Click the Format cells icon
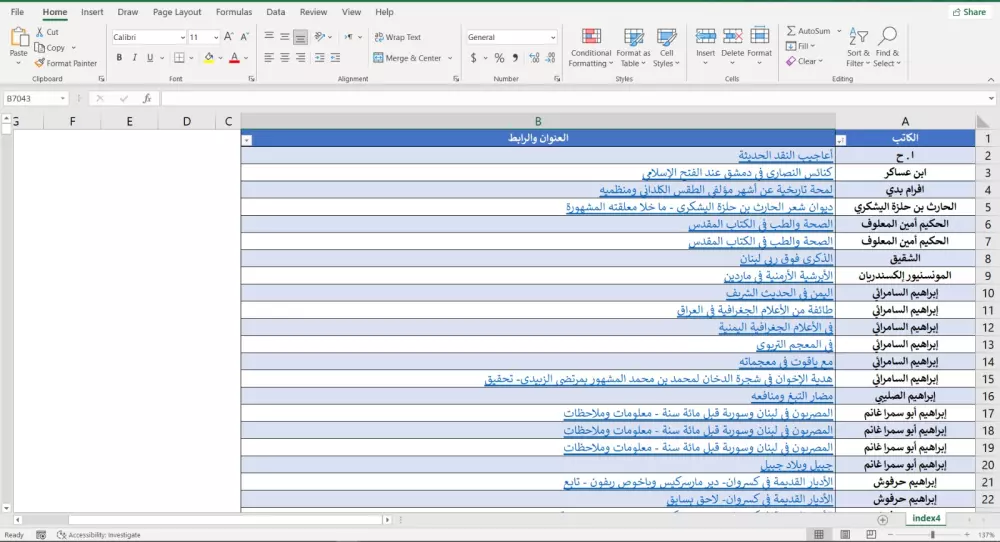Viewport: 1000px width, 542px height. [760, 37]
